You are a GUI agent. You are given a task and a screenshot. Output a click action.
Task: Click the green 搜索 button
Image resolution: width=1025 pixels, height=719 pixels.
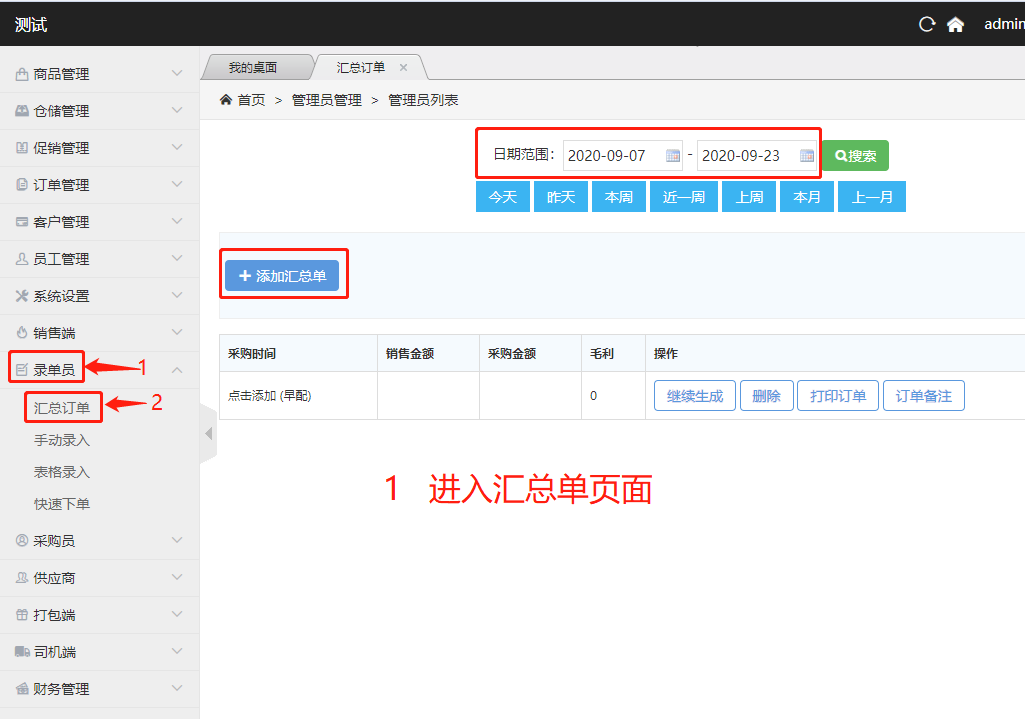(x=855, y=156)
